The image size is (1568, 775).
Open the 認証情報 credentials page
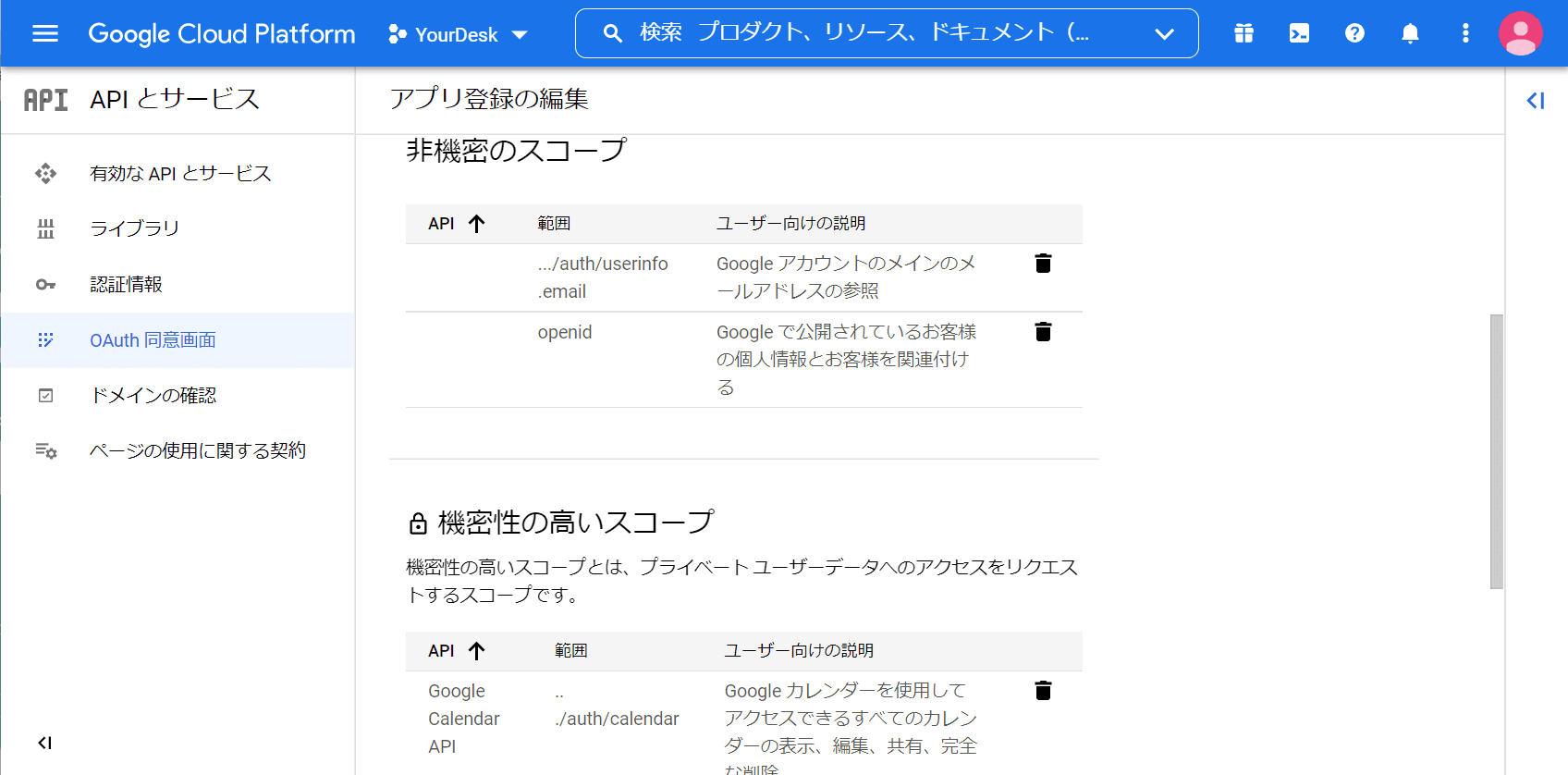pyautogui.click(x=178, y=284)
